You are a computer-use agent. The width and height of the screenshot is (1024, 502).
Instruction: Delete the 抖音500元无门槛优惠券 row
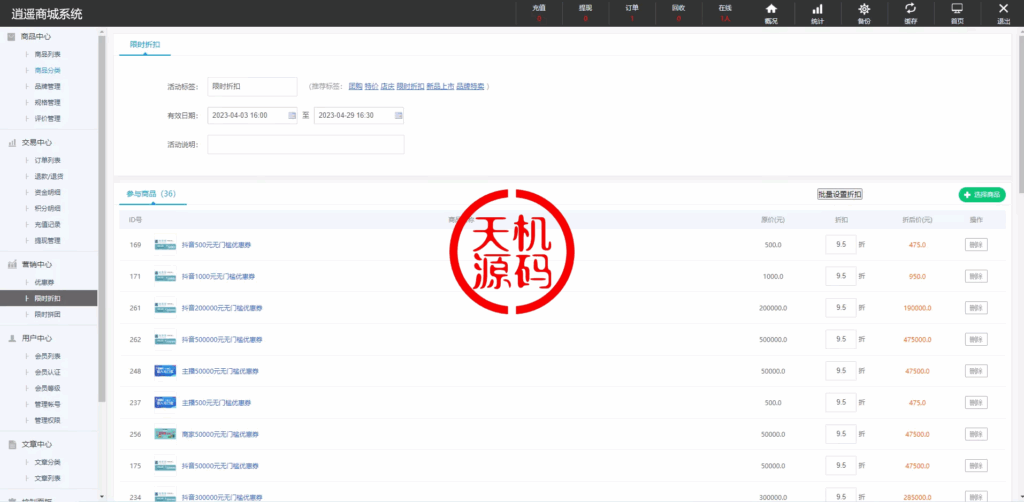(976, 245)
